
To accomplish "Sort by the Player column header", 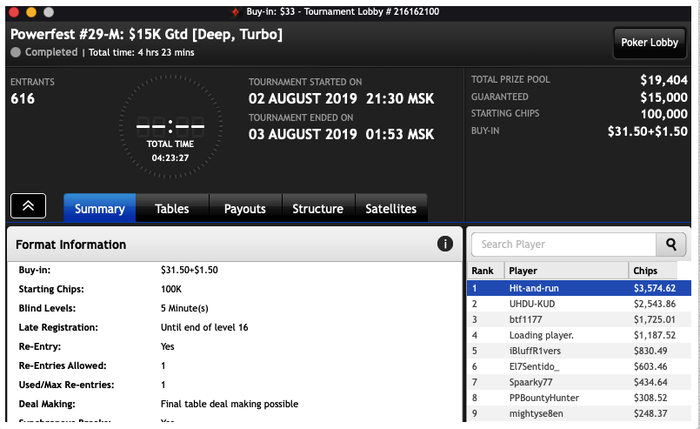I will coord(566,271).
